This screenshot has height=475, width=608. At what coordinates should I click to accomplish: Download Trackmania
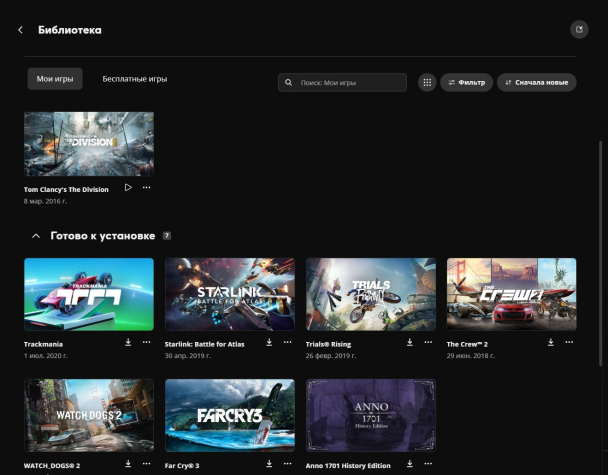coord(128,342)
